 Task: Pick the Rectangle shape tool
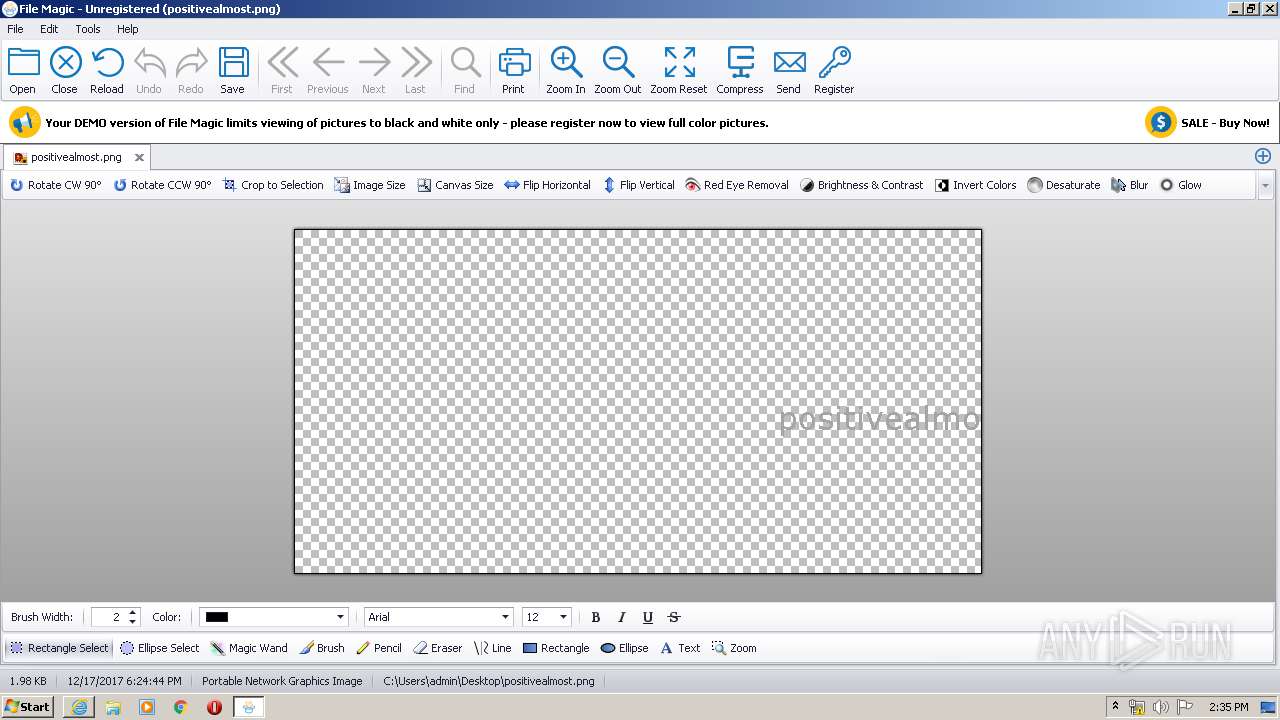click(x=556, y=648)
